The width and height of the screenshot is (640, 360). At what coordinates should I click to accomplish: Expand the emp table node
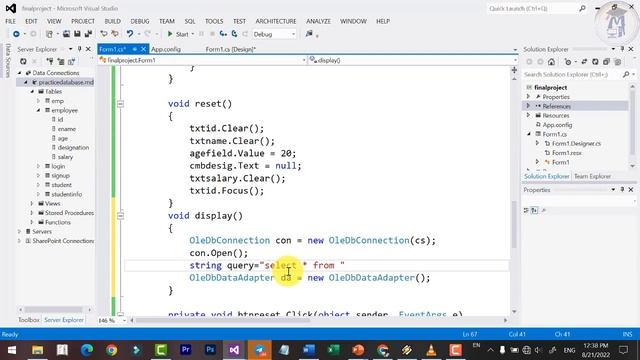coord(39,101)
